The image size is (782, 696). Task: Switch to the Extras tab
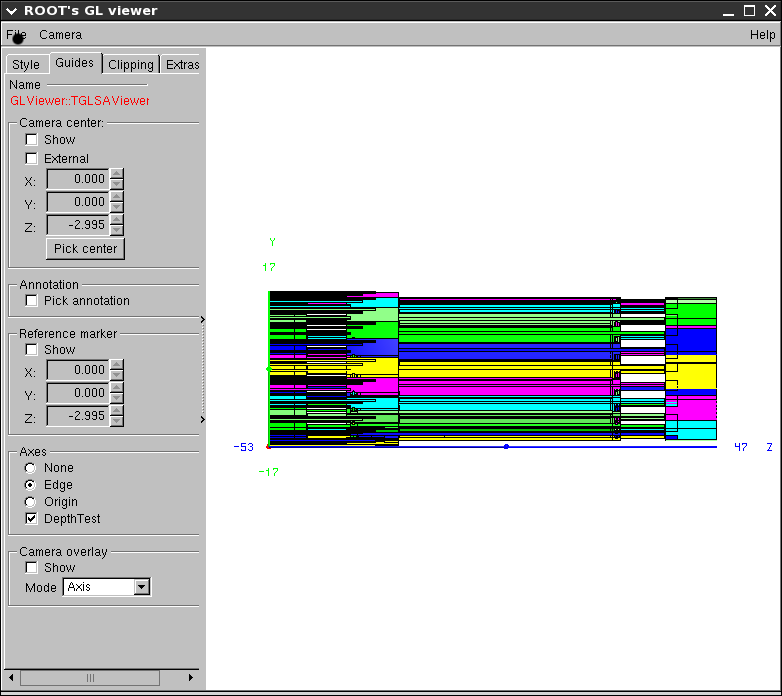[x=182, y=65]
